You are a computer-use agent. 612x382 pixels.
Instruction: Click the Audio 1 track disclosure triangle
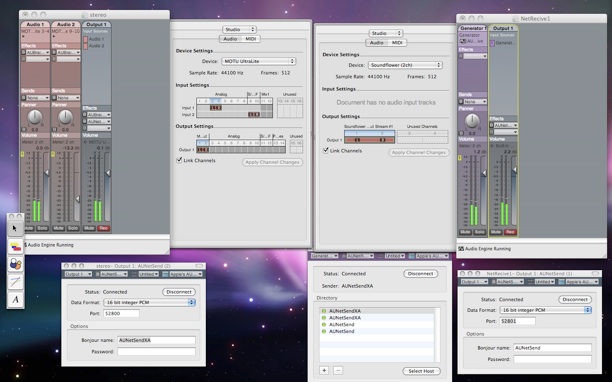point(23,36)
